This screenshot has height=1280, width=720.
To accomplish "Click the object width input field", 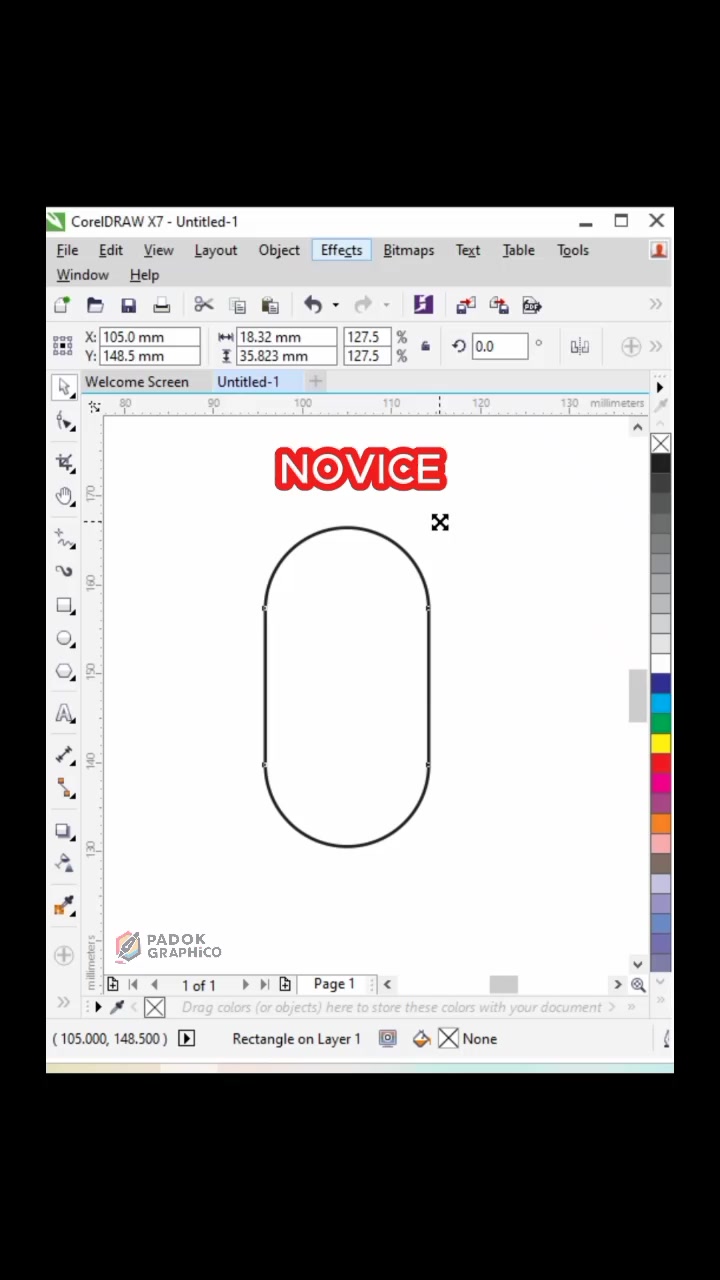I will (x=286, y=337).
